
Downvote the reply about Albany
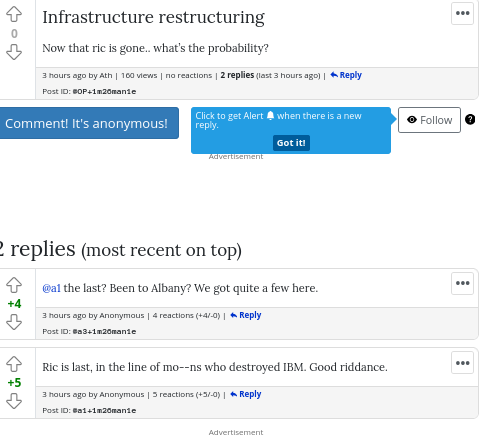pos(14,322)
